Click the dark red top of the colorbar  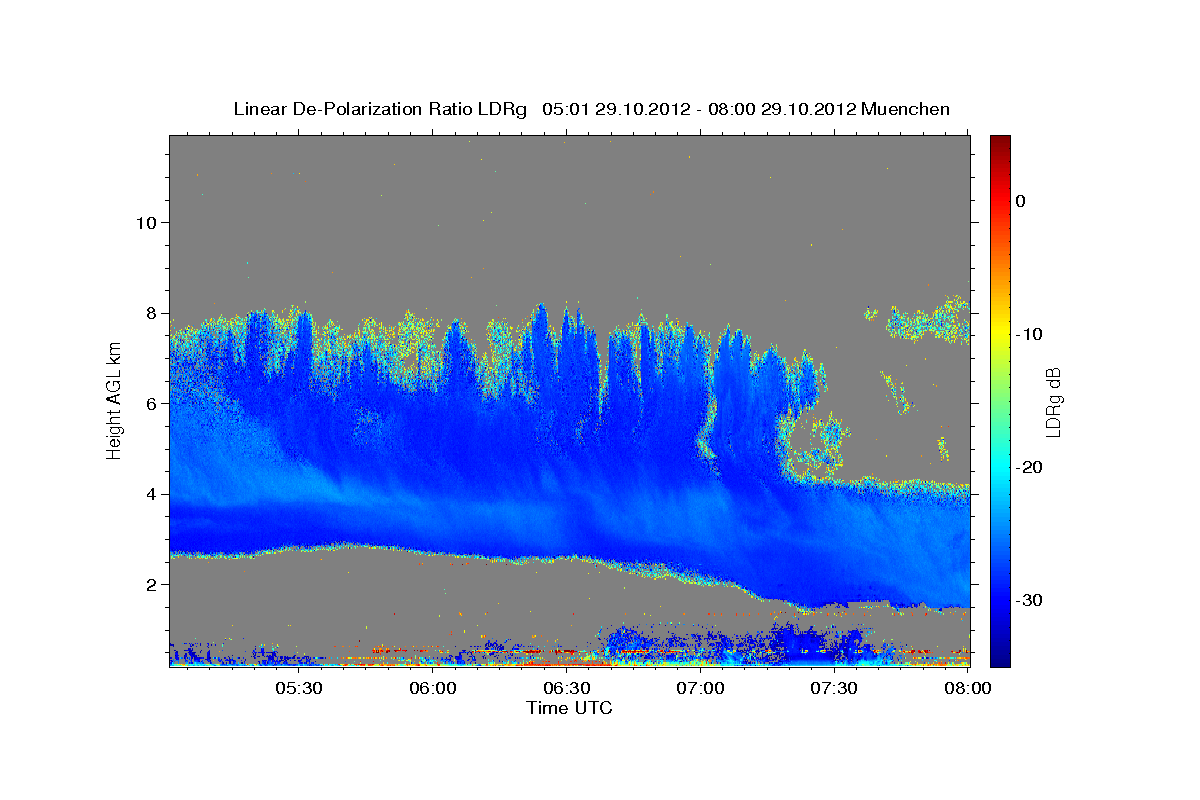(1000, 142)
